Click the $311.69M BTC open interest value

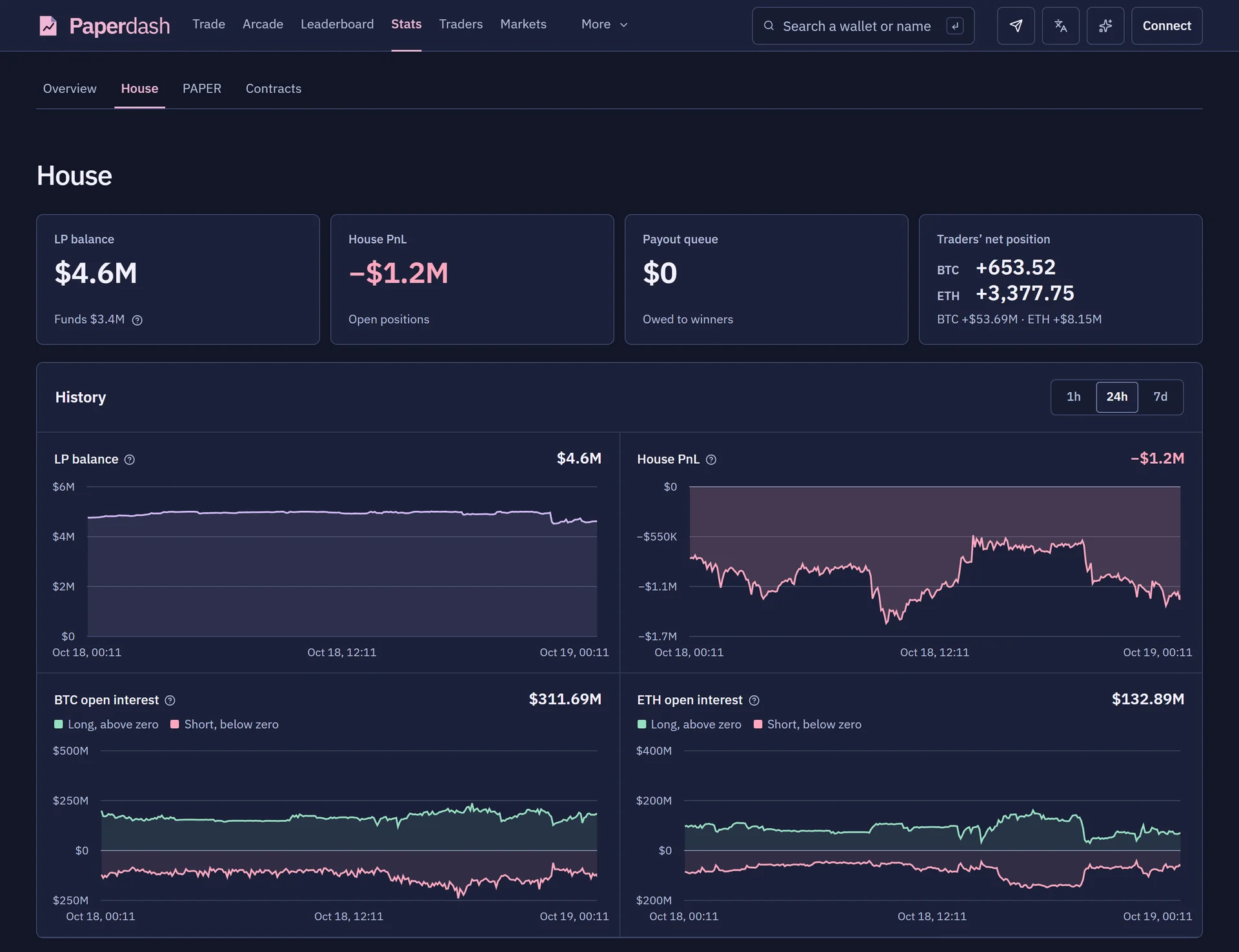click(565, 699)
